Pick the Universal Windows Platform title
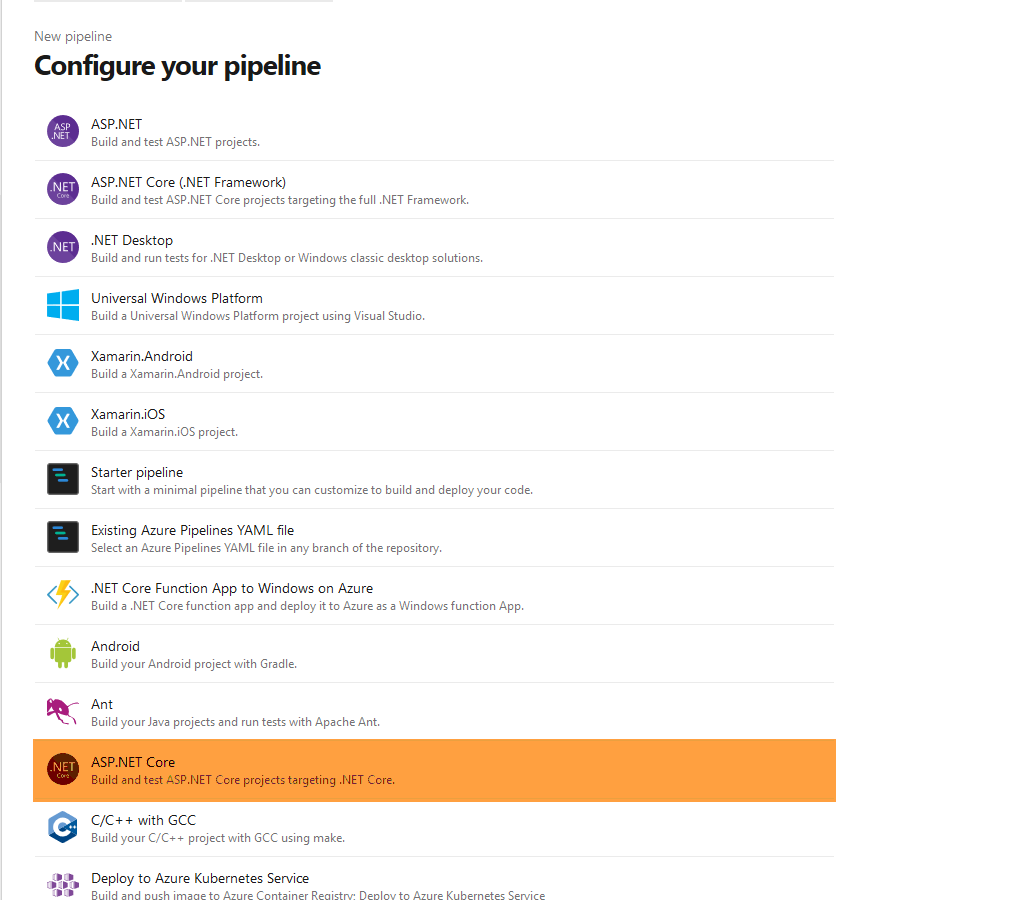This screenshot has width=1023, height=900. pyautogui.click(x=176, y=298)
